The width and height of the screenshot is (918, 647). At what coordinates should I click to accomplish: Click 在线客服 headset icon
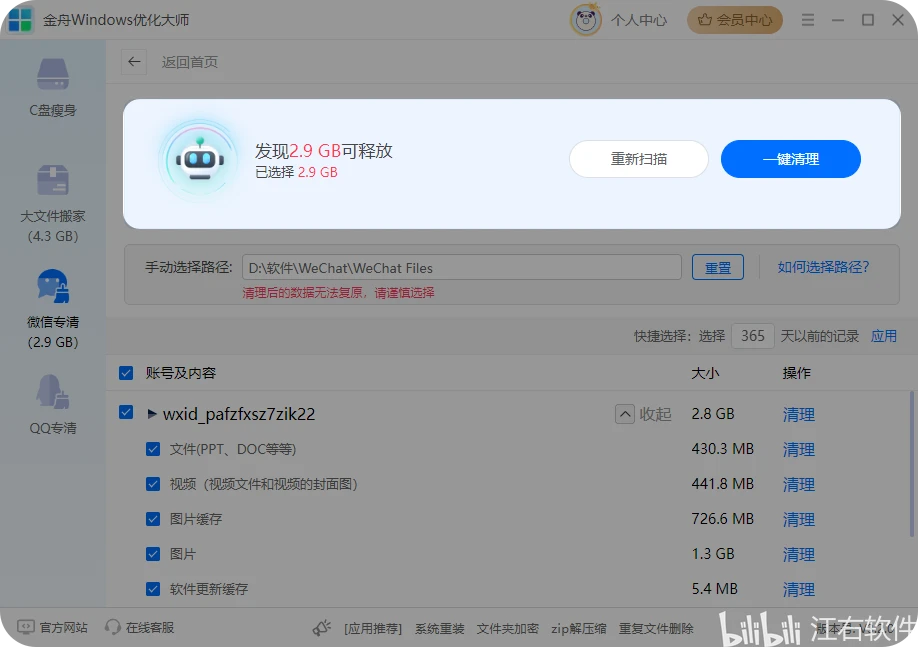coord(112,627)
